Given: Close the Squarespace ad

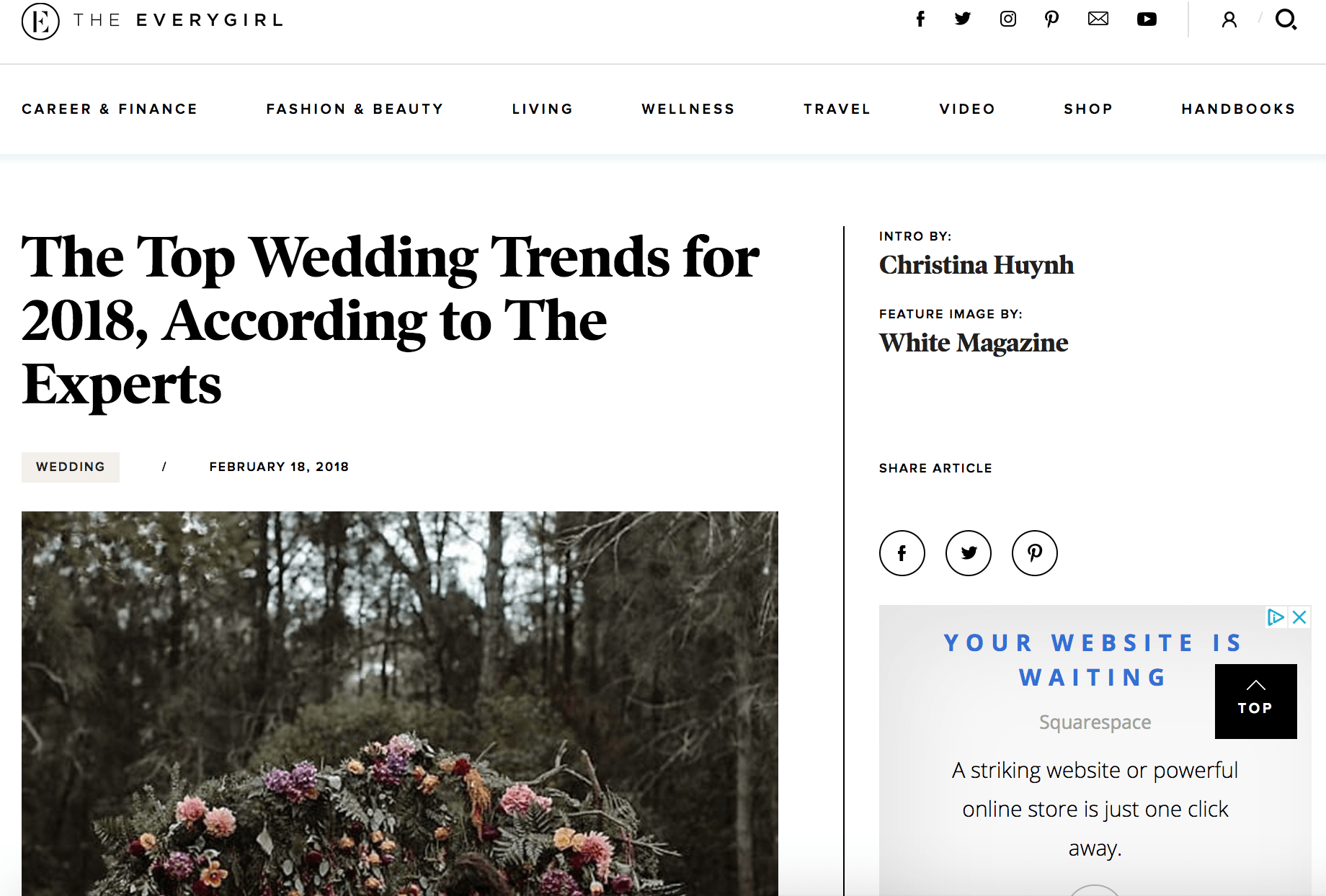Looking at the screenshot, I should click(x=1299, y=617).
